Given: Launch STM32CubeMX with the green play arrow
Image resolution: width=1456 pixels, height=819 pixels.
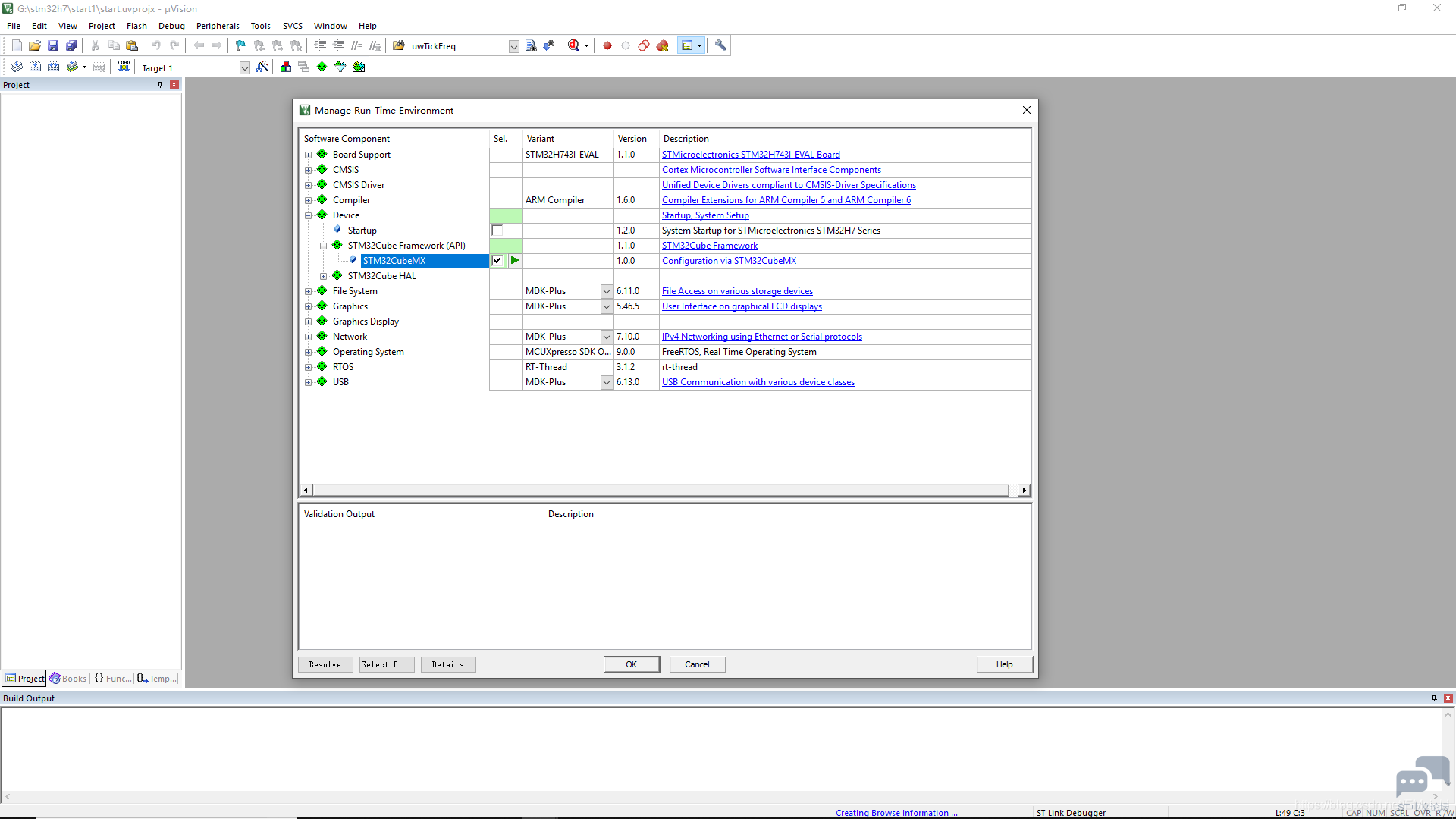Looking at the screenshot, I should (x=515, y=261).
